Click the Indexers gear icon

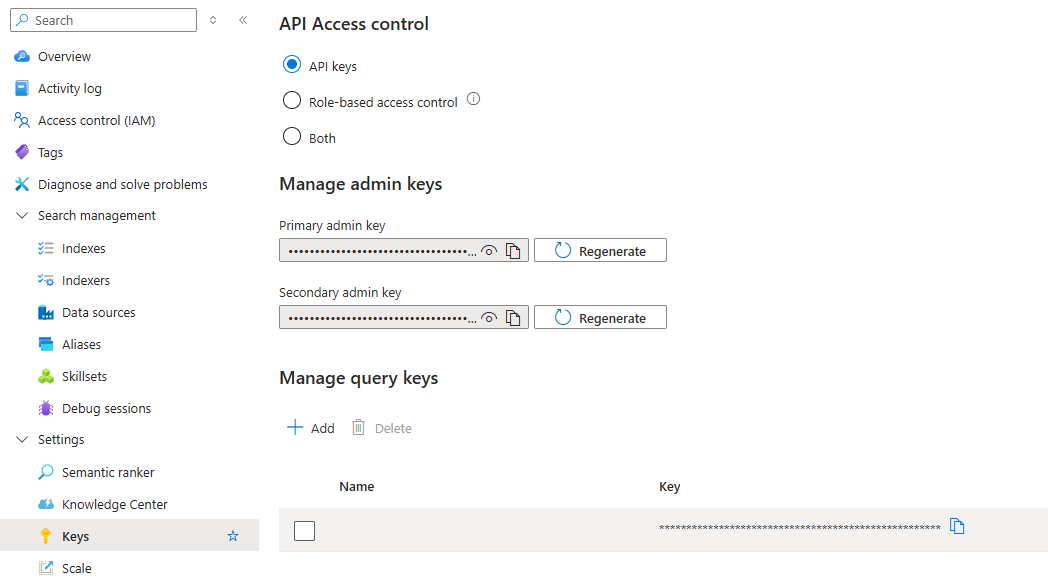pyautogui.click(x=46, y=280)
